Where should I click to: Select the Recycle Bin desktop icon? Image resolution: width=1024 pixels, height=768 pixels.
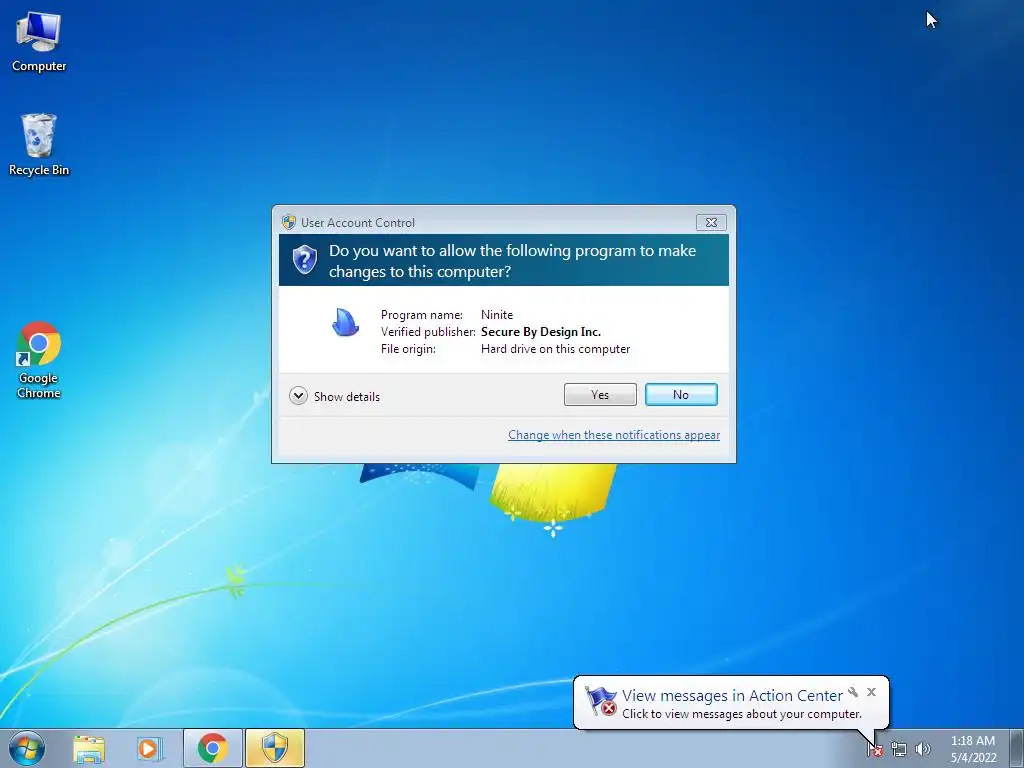pos(39,145)
